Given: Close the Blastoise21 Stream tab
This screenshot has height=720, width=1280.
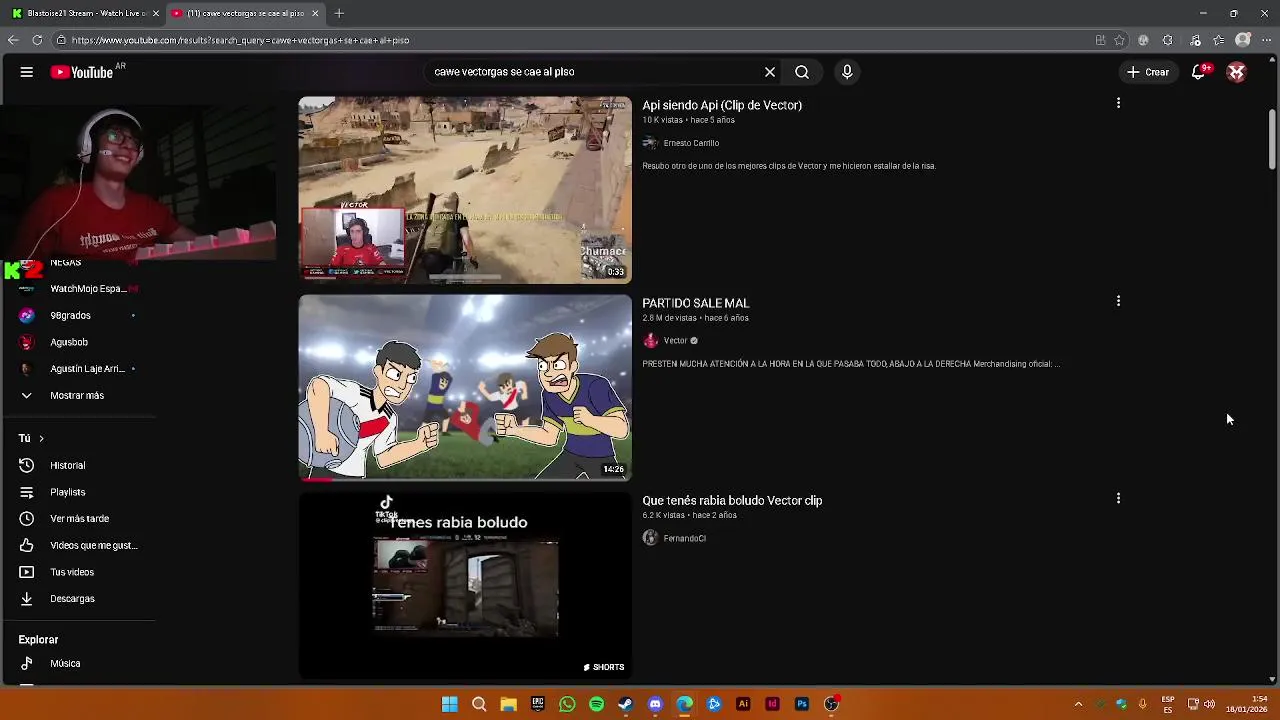Looking at the screenshot, I should [155, 14].
